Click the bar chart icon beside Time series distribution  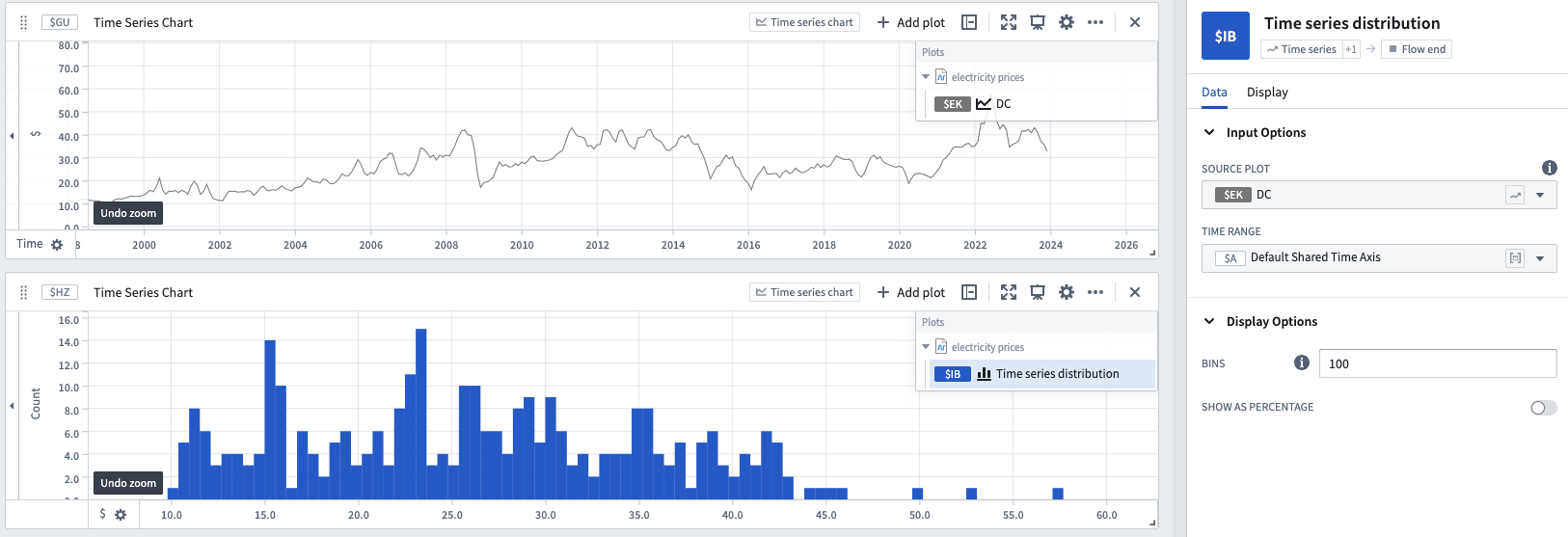(x=984, y=374)
